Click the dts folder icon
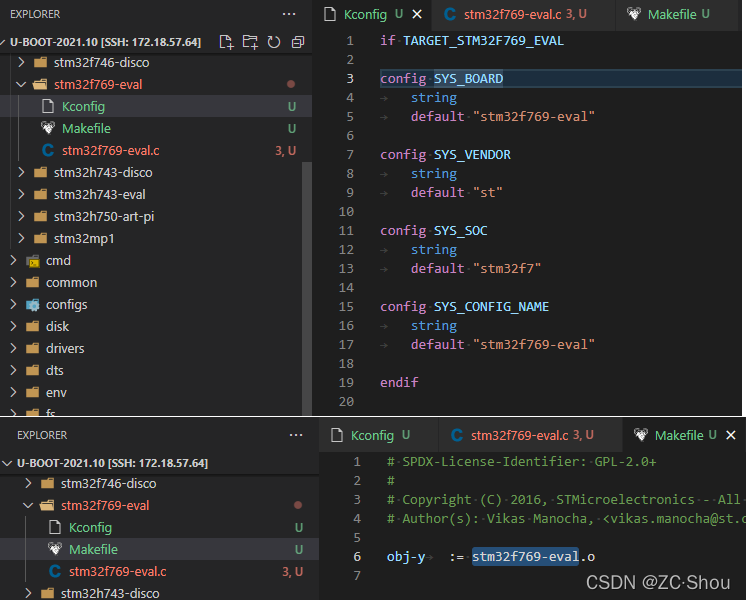746x600 pixels. click(x=33, y=370)
